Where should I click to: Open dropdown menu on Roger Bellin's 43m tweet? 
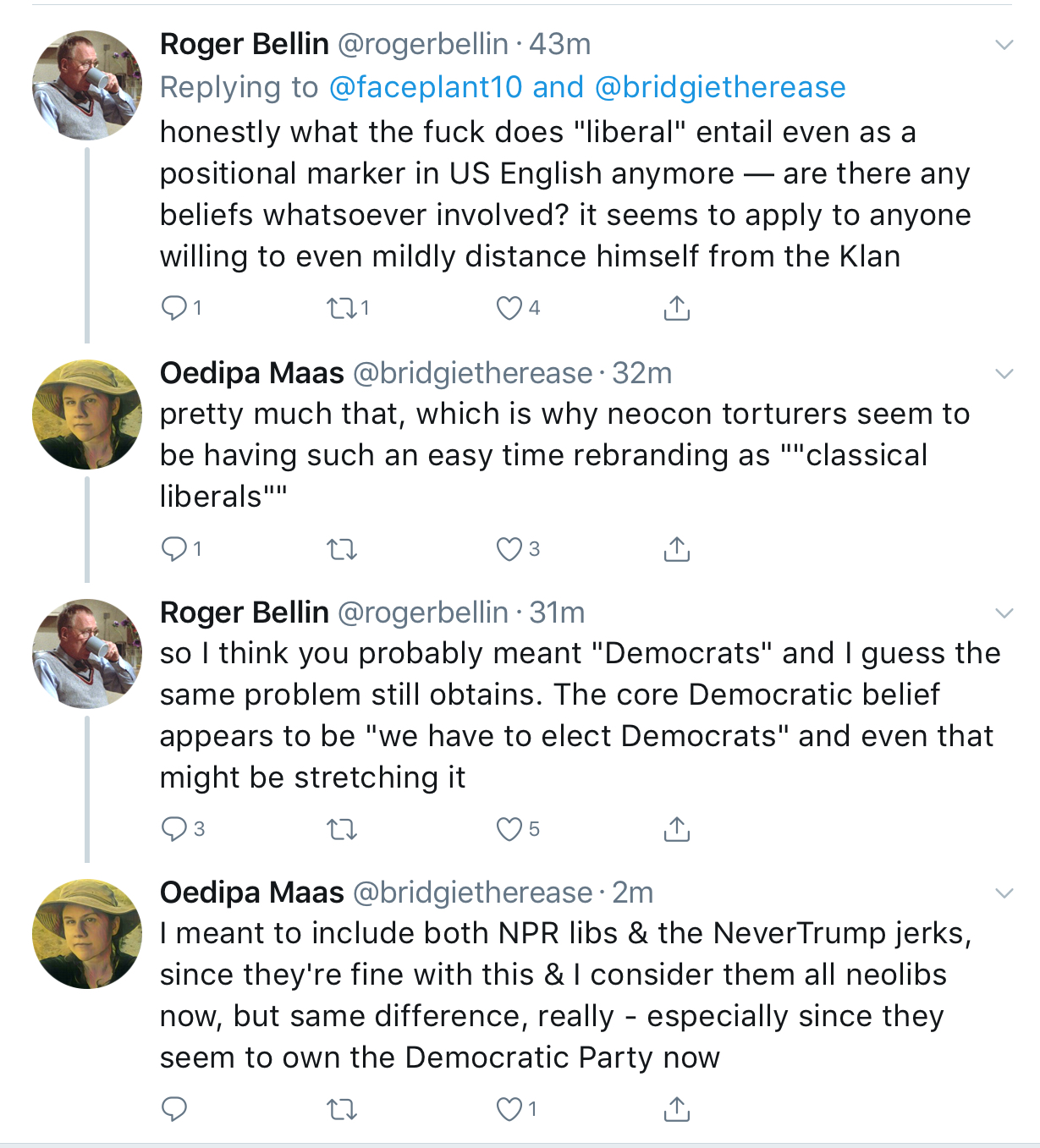1004,45
